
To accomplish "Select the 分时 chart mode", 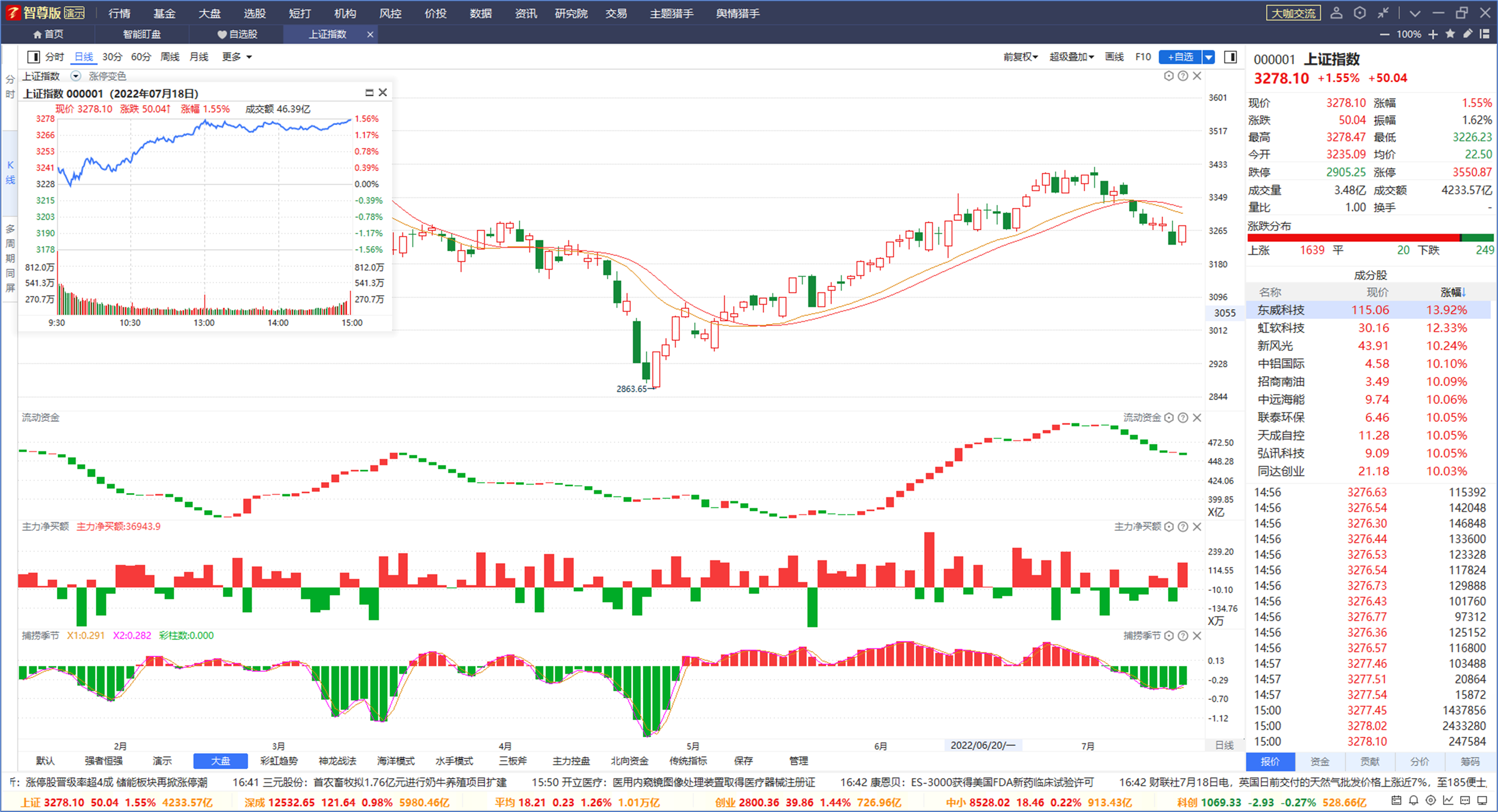I will (55, 56).
